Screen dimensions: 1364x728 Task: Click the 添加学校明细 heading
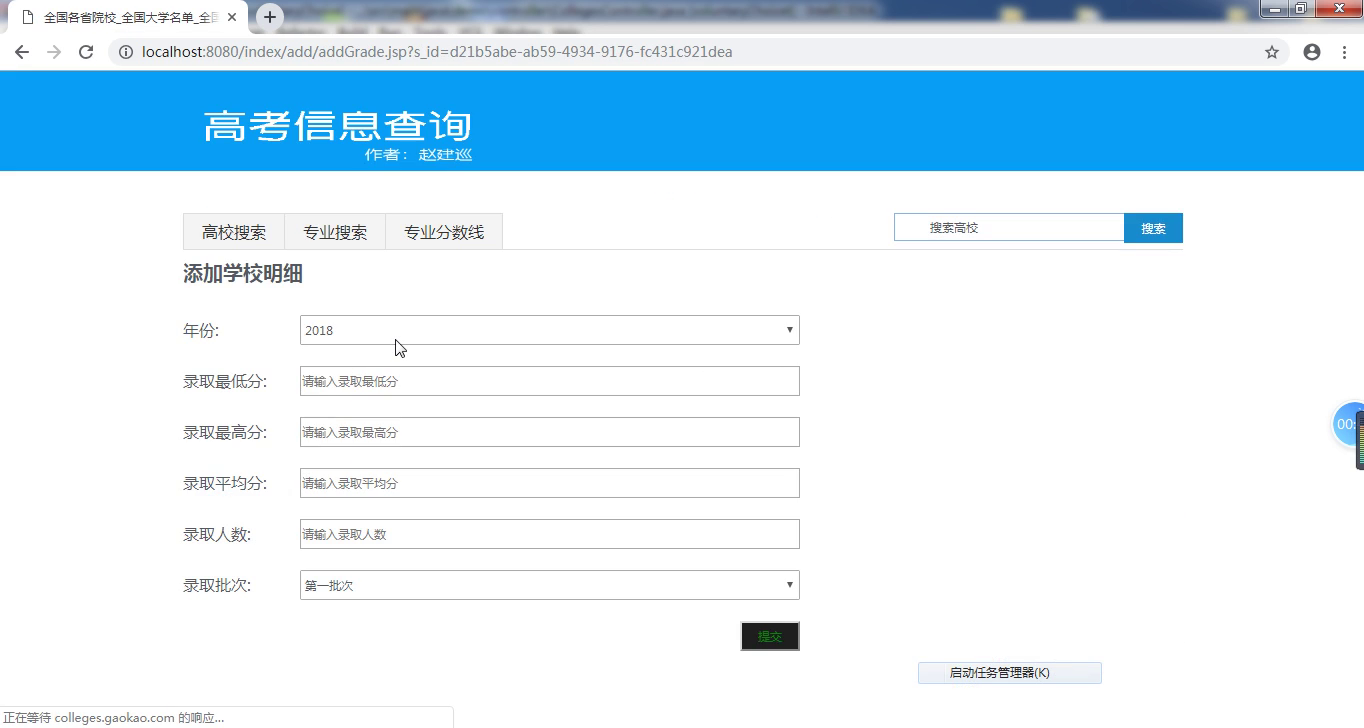point(243,274)
